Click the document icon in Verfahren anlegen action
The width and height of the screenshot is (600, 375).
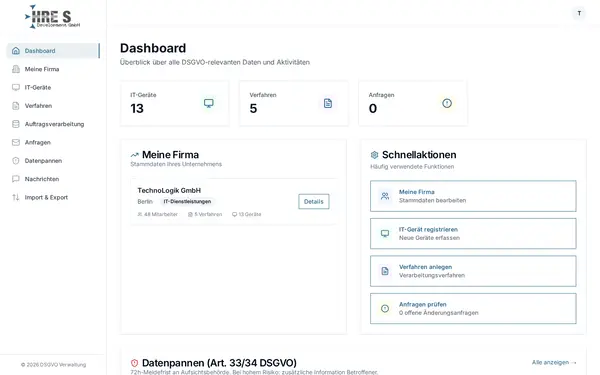coord(385,271)
